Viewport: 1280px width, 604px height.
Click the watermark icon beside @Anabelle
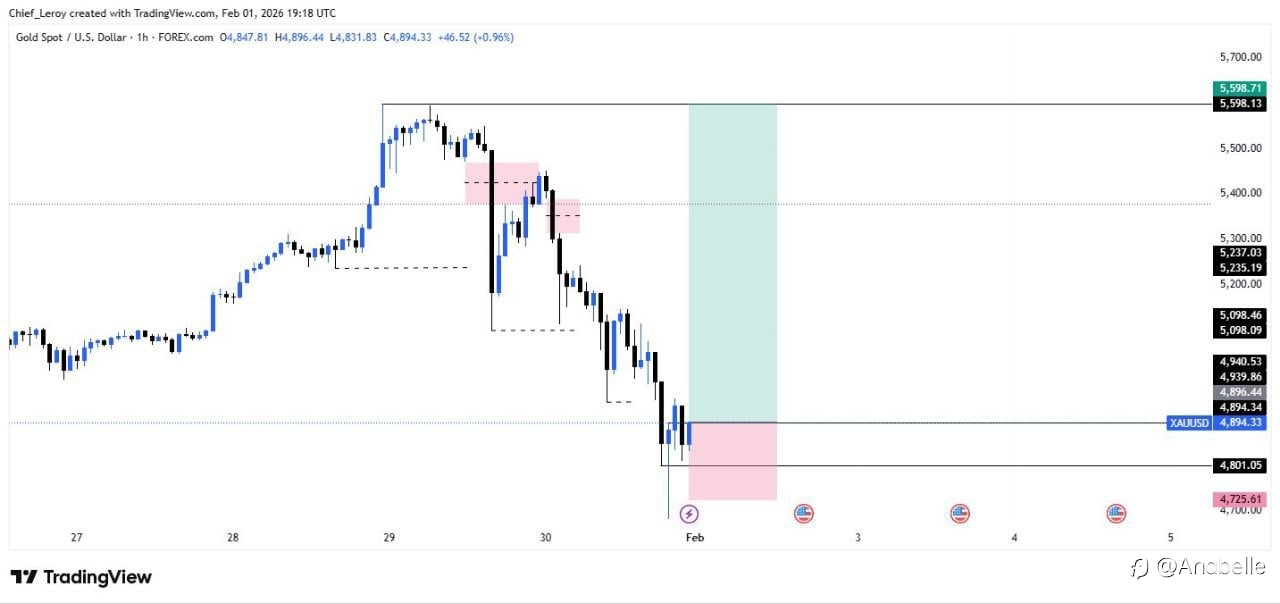pos(1139,568)
